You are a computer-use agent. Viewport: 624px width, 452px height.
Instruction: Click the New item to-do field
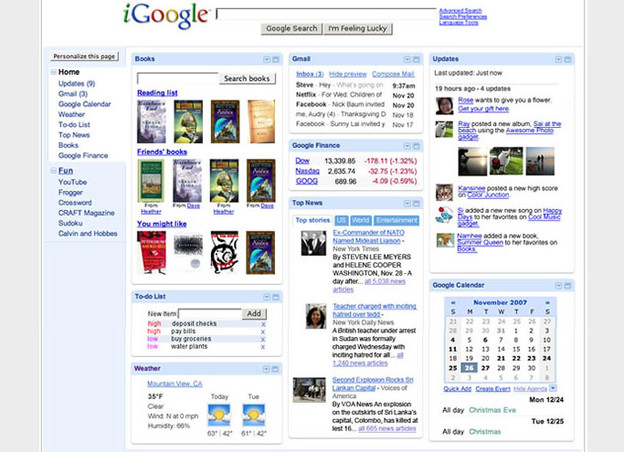coord(210,314)
